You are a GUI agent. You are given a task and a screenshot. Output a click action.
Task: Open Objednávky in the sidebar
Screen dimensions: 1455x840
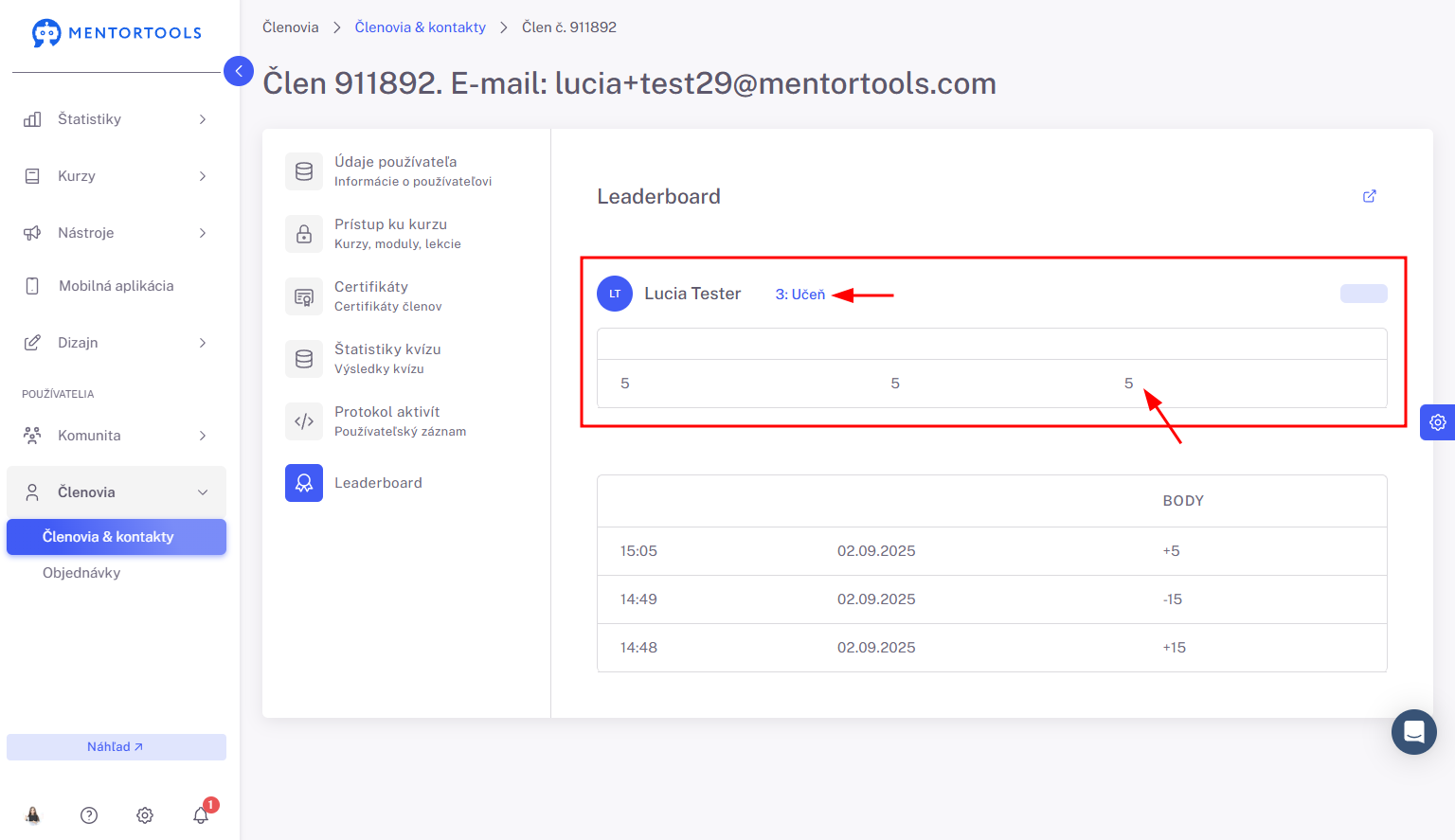click(x=81, y=573)
